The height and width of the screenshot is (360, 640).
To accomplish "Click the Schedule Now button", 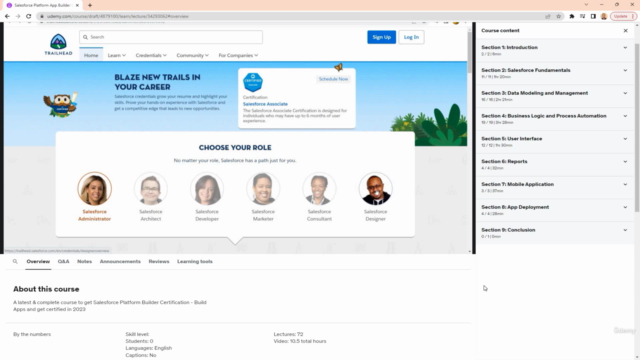I will tap(333, 79).
